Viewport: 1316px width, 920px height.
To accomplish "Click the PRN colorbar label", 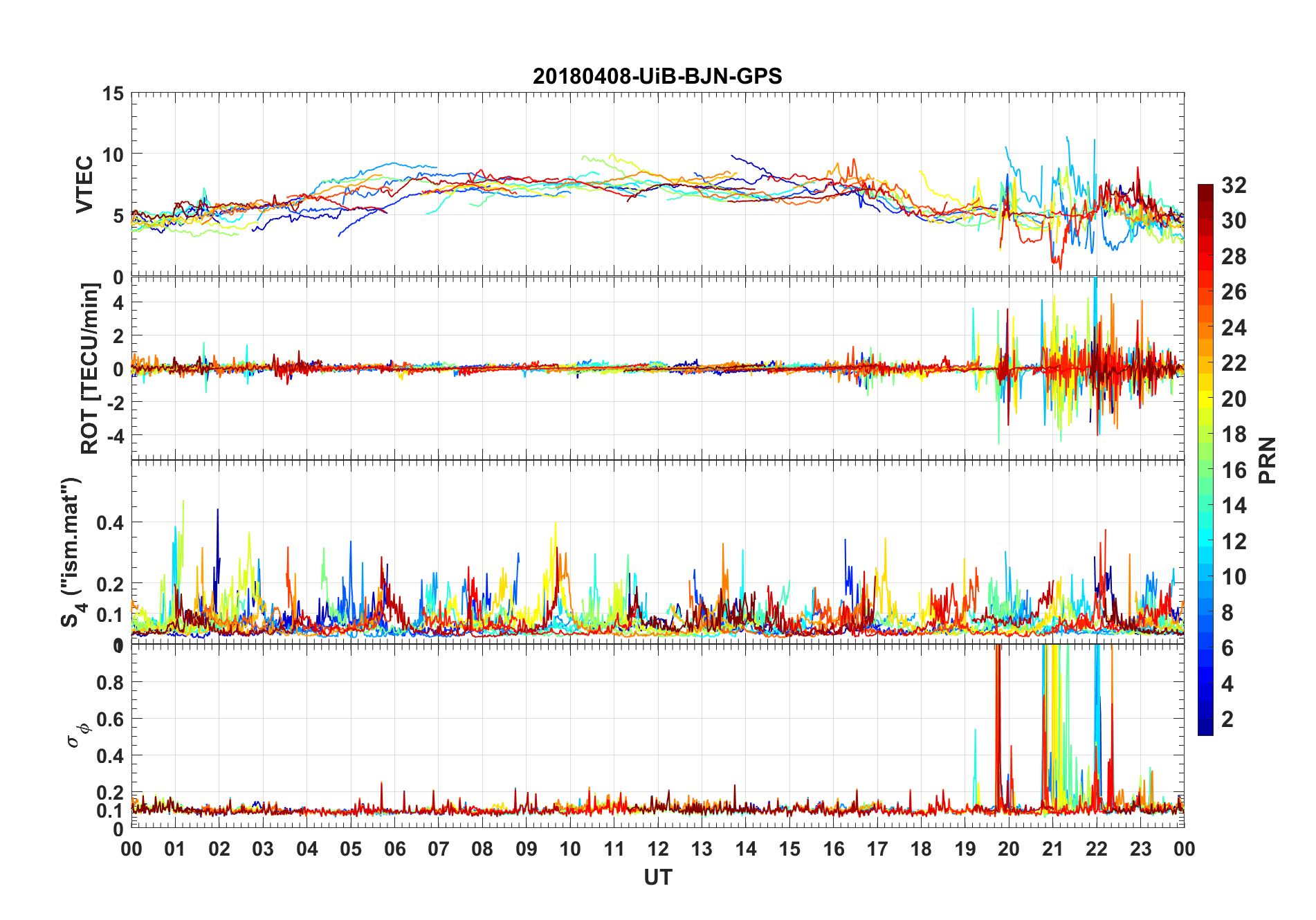I will [x=1267, y=461].
